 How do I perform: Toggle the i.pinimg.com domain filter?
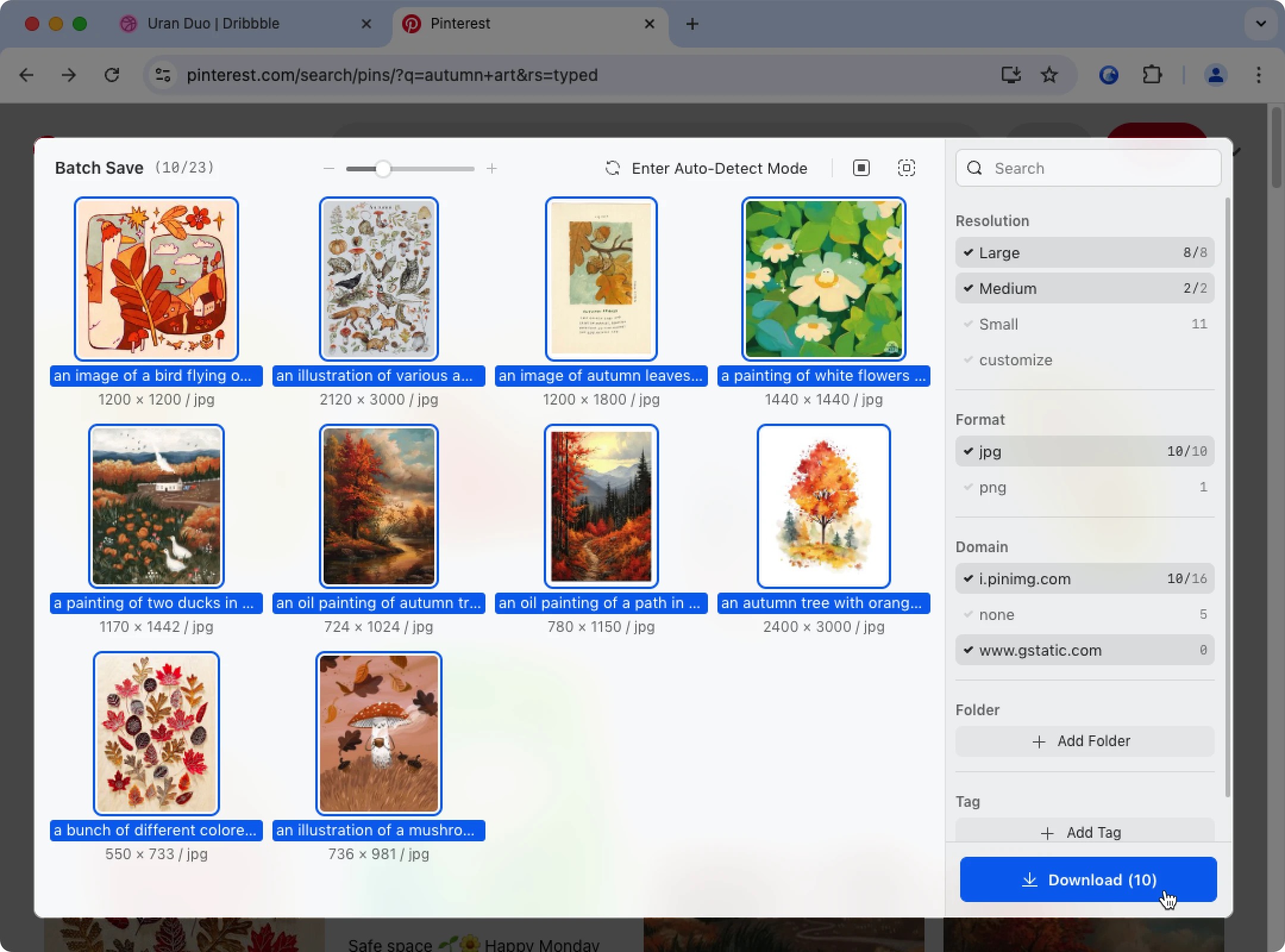(1085, 579)
